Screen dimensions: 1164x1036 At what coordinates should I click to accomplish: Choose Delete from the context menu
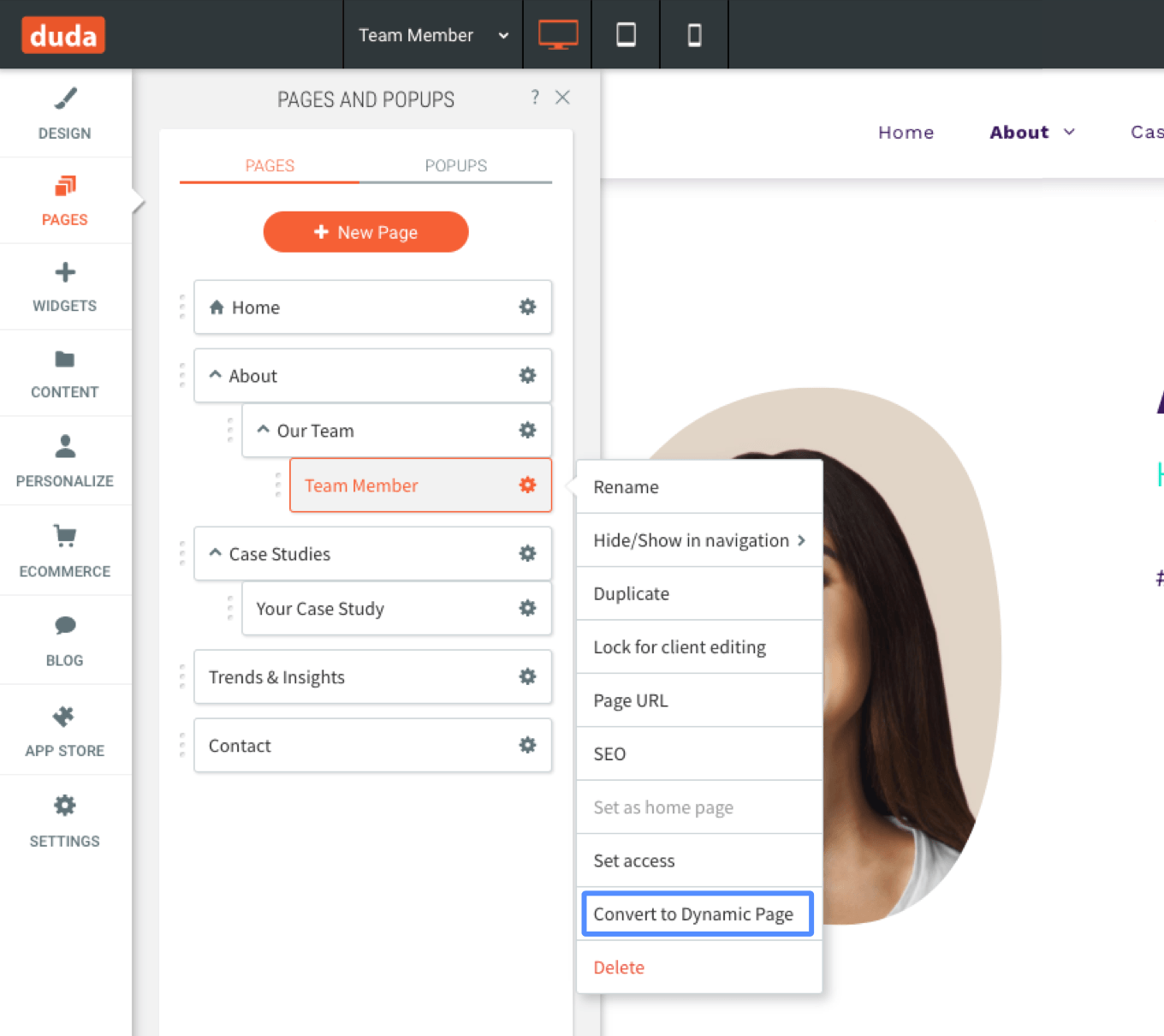click(x=699, y=968)
